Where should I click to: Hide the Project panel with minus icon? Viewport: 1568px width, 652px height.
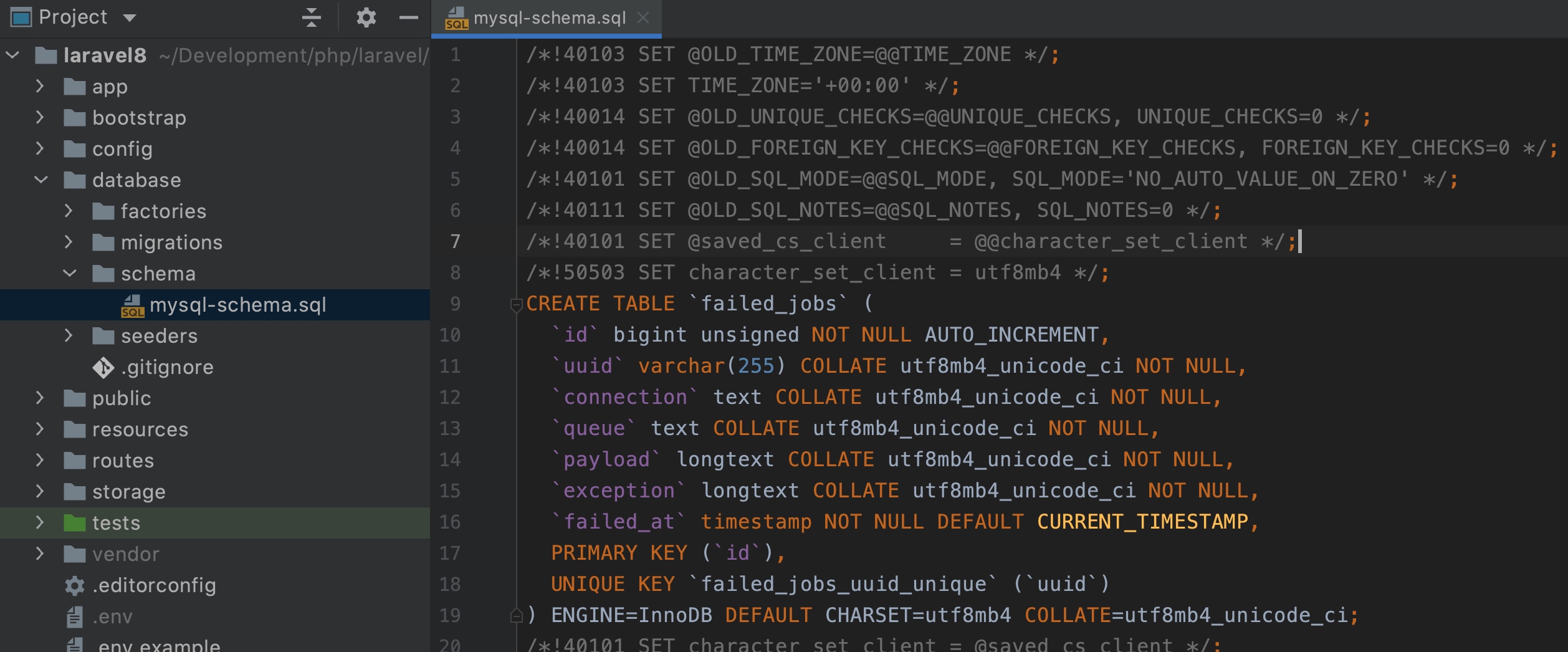408,17
